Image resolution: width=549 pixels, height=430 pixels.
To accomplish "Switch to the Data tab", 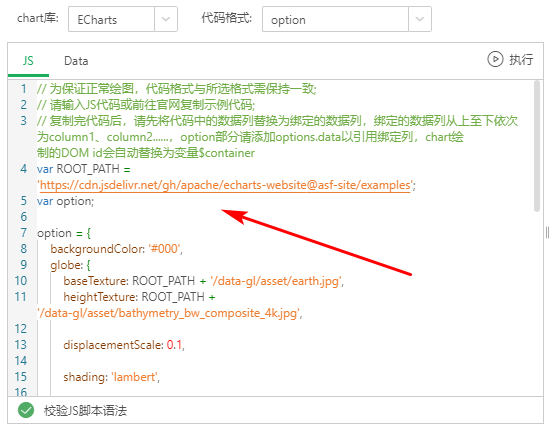I will click(x=76, y=61).
